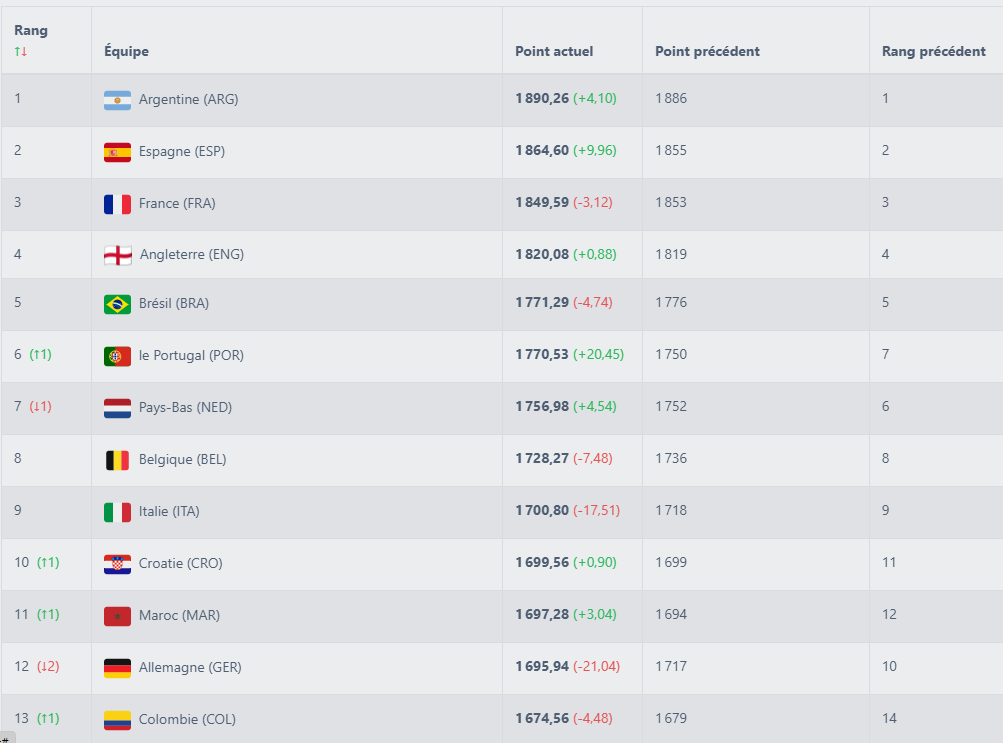
Task: Select Netherlands' current points 1 756,98
Action: (x=542, y=406)
